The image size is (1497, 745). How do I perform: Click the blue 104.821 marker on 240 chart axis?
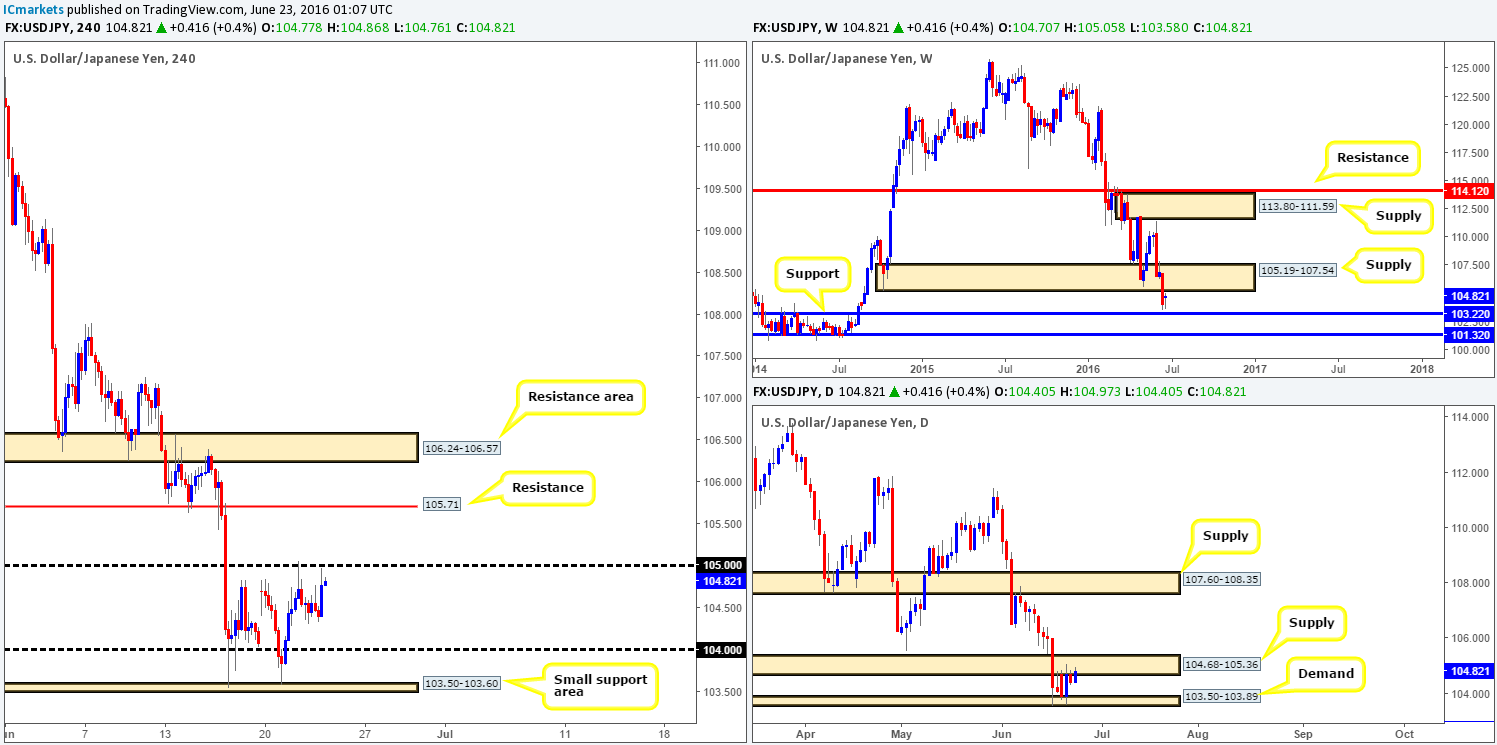tap(719, 580)
